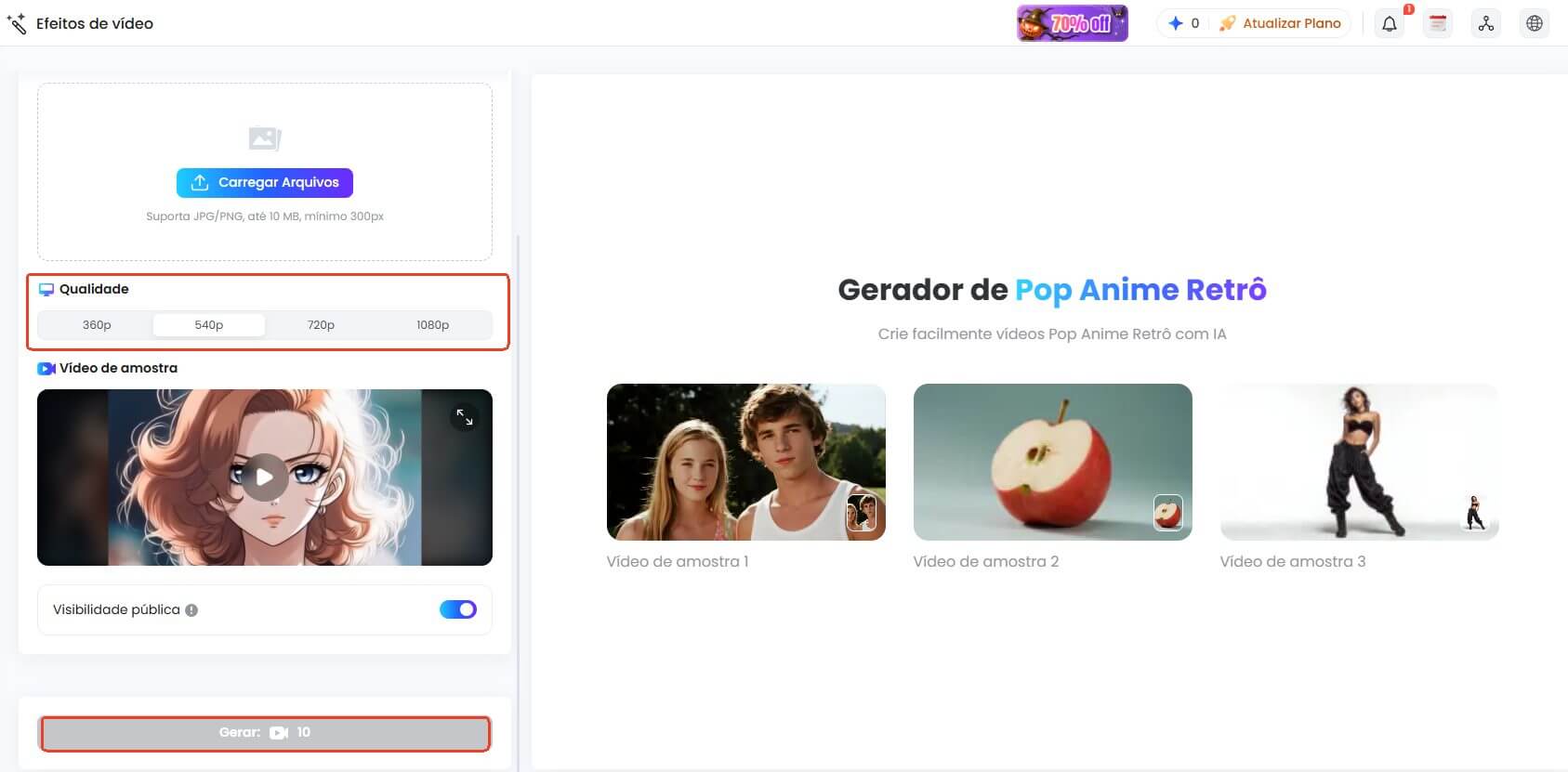The width and height of the screenshot is (1568, 772).
Task: Click the small inset preview on sample 1
Action: point(862,513)
